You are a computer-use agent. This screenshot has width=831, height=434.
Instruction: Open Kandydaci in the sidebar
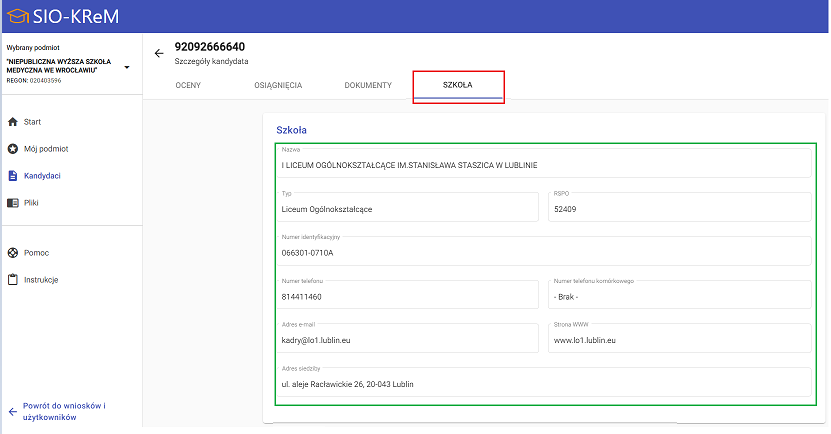pos(42,176)
